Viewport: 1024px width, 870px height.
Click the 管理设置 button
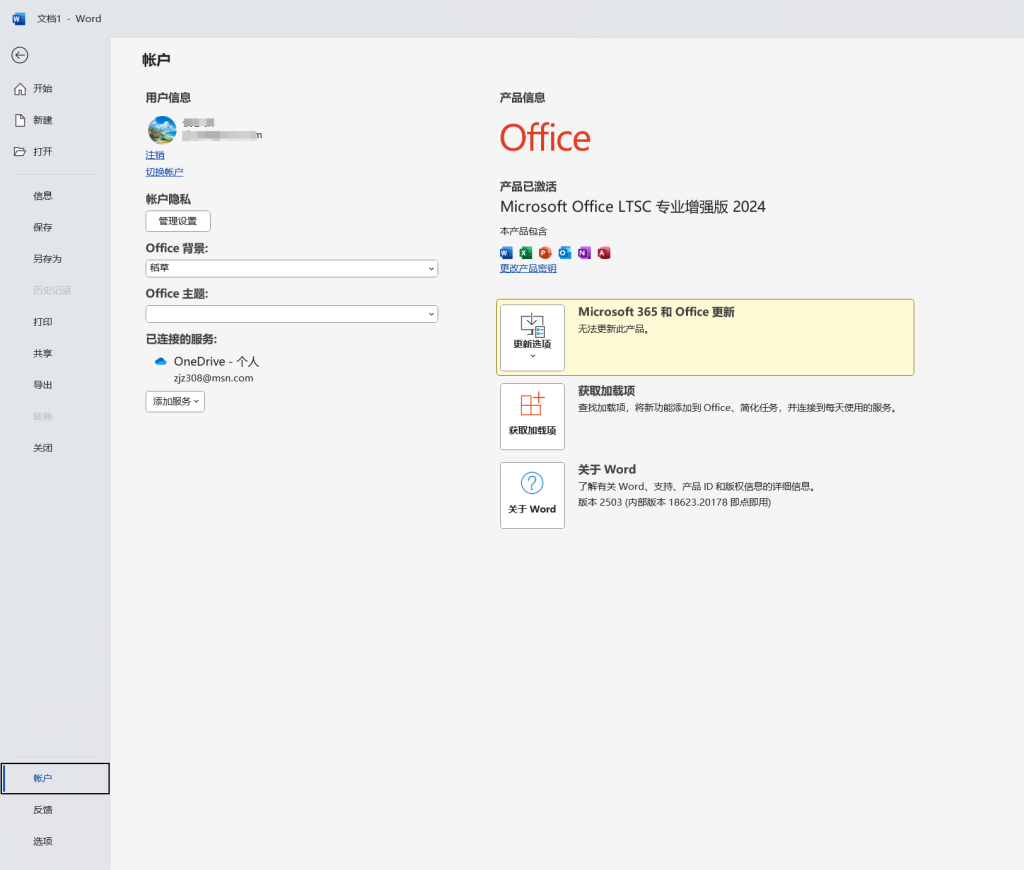pyautogui.click(x=177, y=220)
